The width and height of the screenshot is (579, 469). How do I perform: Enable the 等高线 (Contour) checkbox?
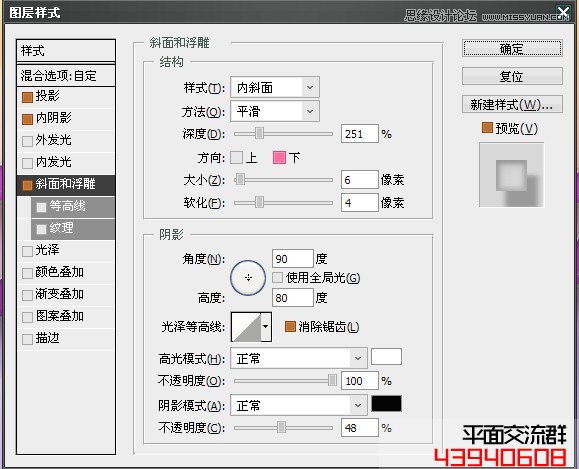point(41,207)
